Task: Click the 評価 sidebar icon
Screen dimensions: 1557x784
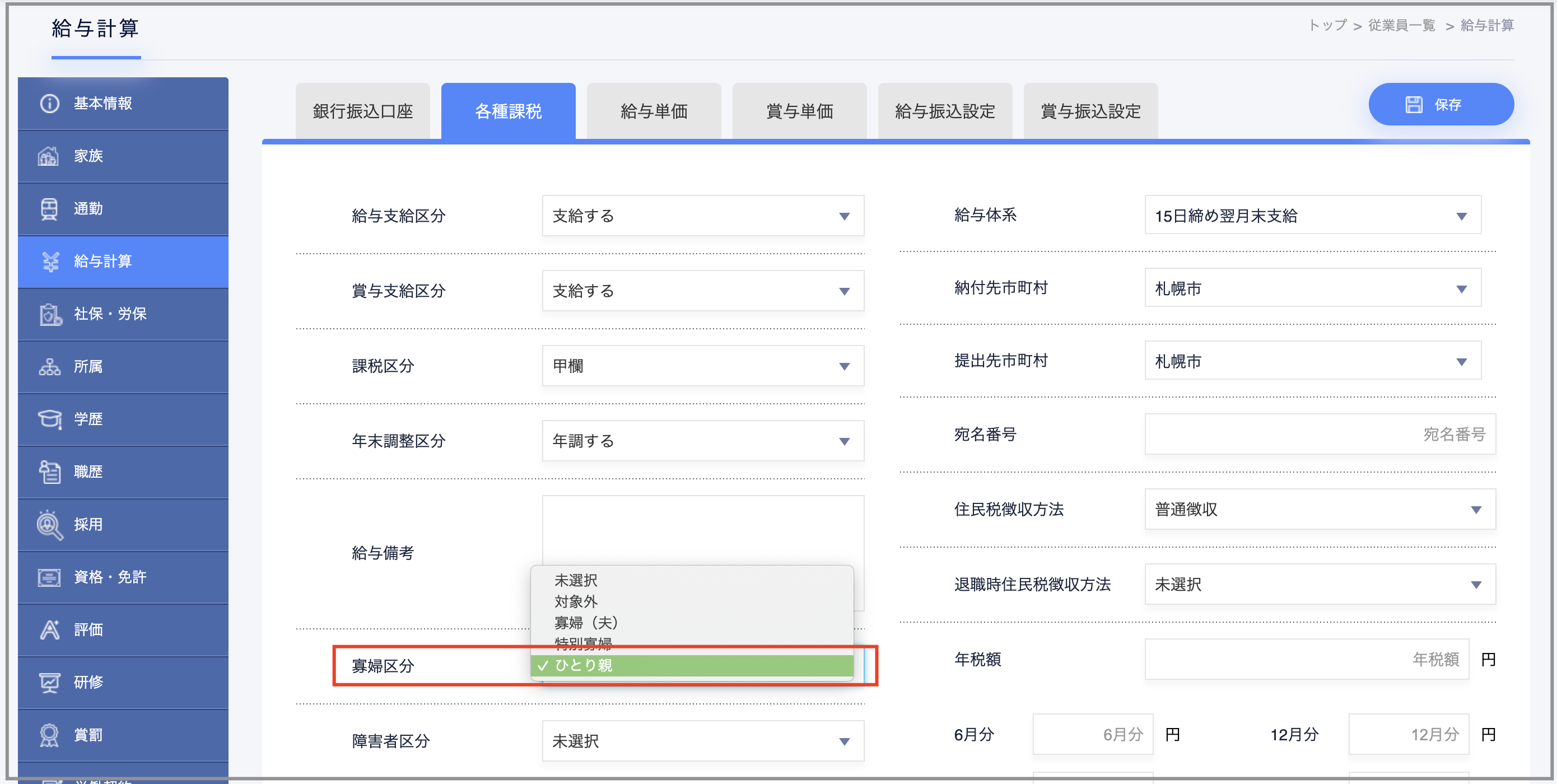Action: click(x=49, y=630)
